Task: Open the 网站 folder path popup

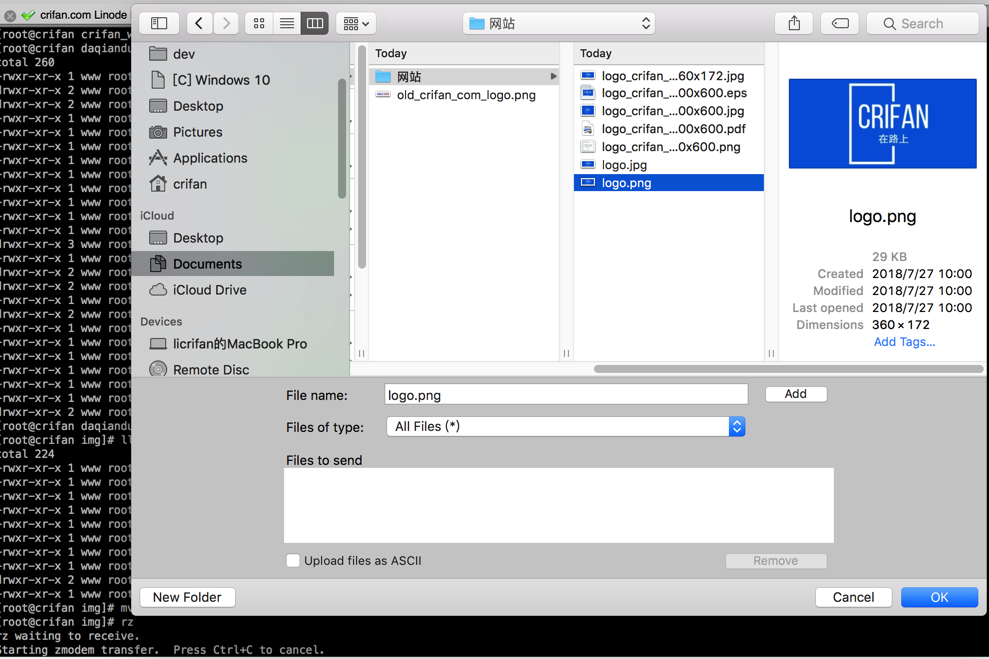Action: (x=559, y=23)
